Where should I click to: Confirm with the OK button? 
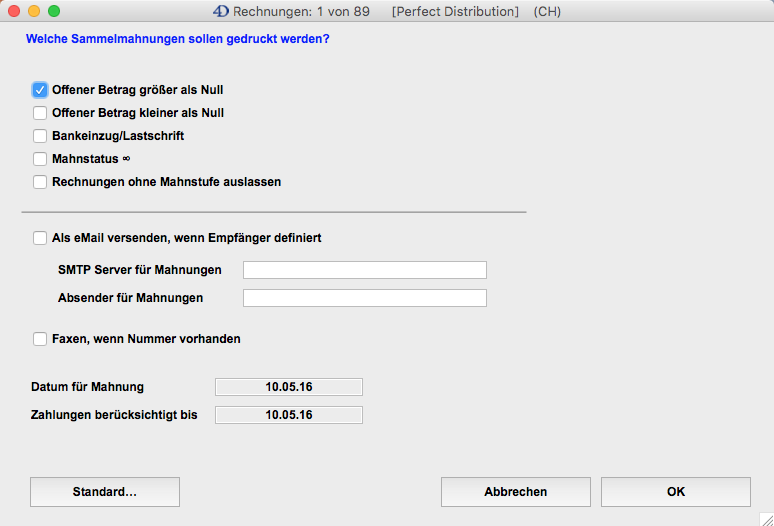[675, 492]
